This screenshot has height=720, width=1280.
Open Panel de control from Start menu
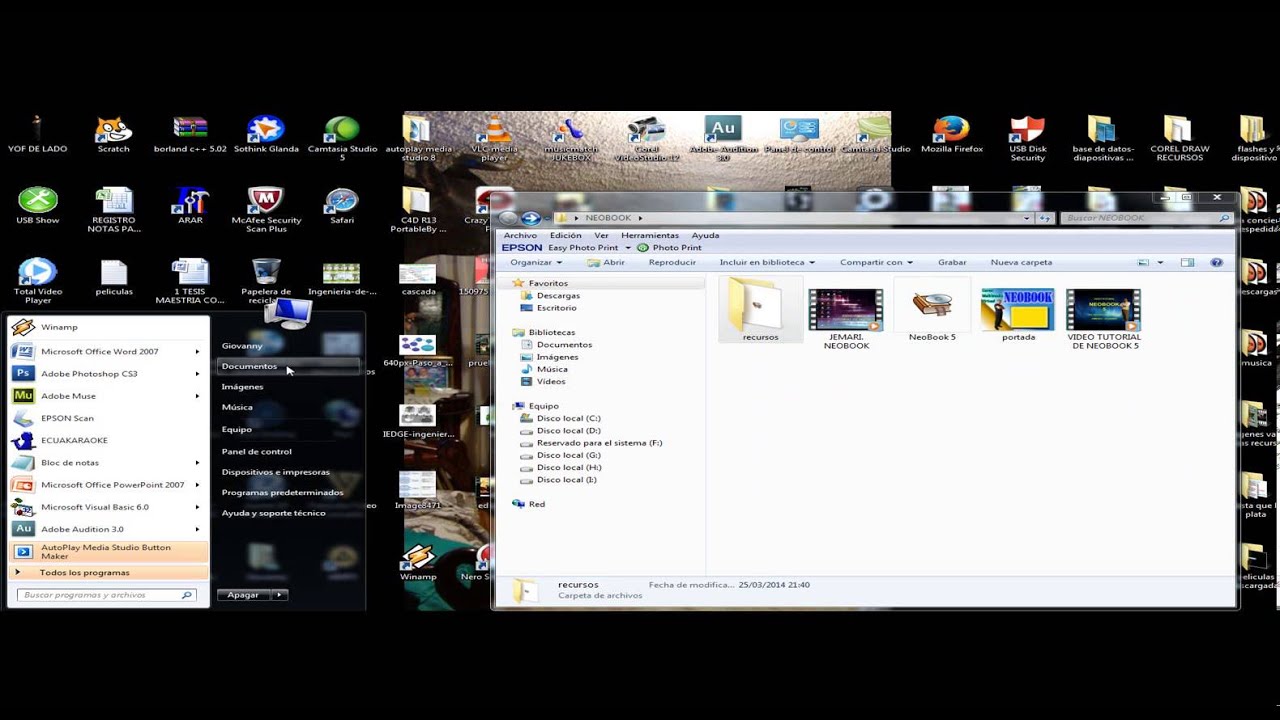257,452
